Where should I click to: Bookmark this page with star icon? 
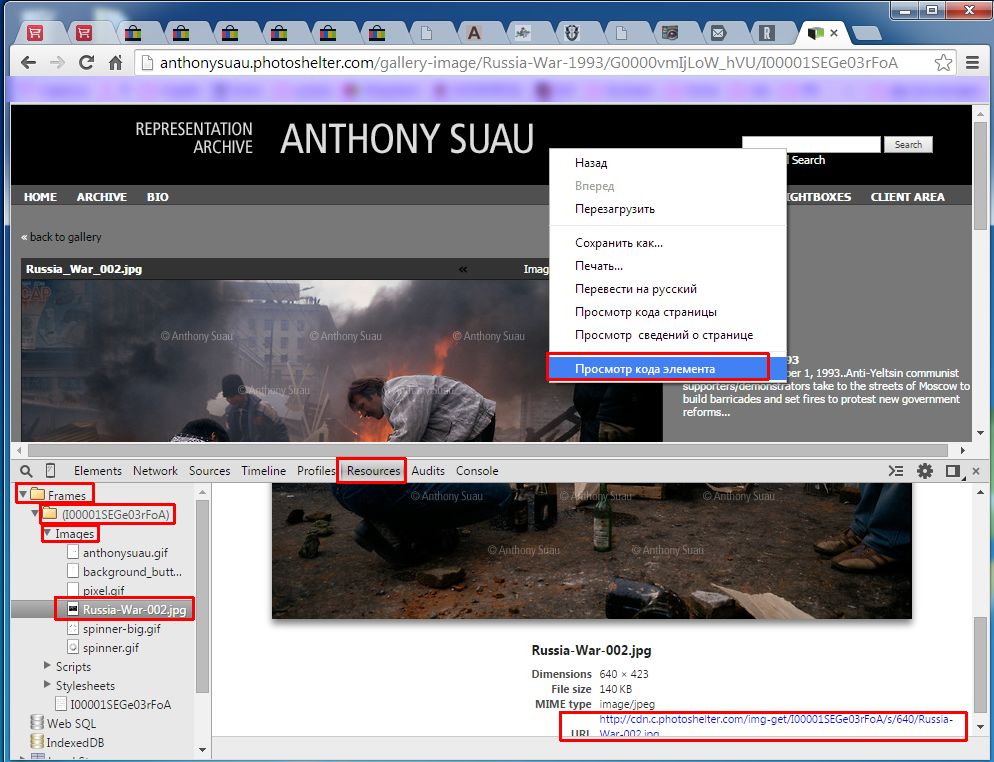point(943,62)
